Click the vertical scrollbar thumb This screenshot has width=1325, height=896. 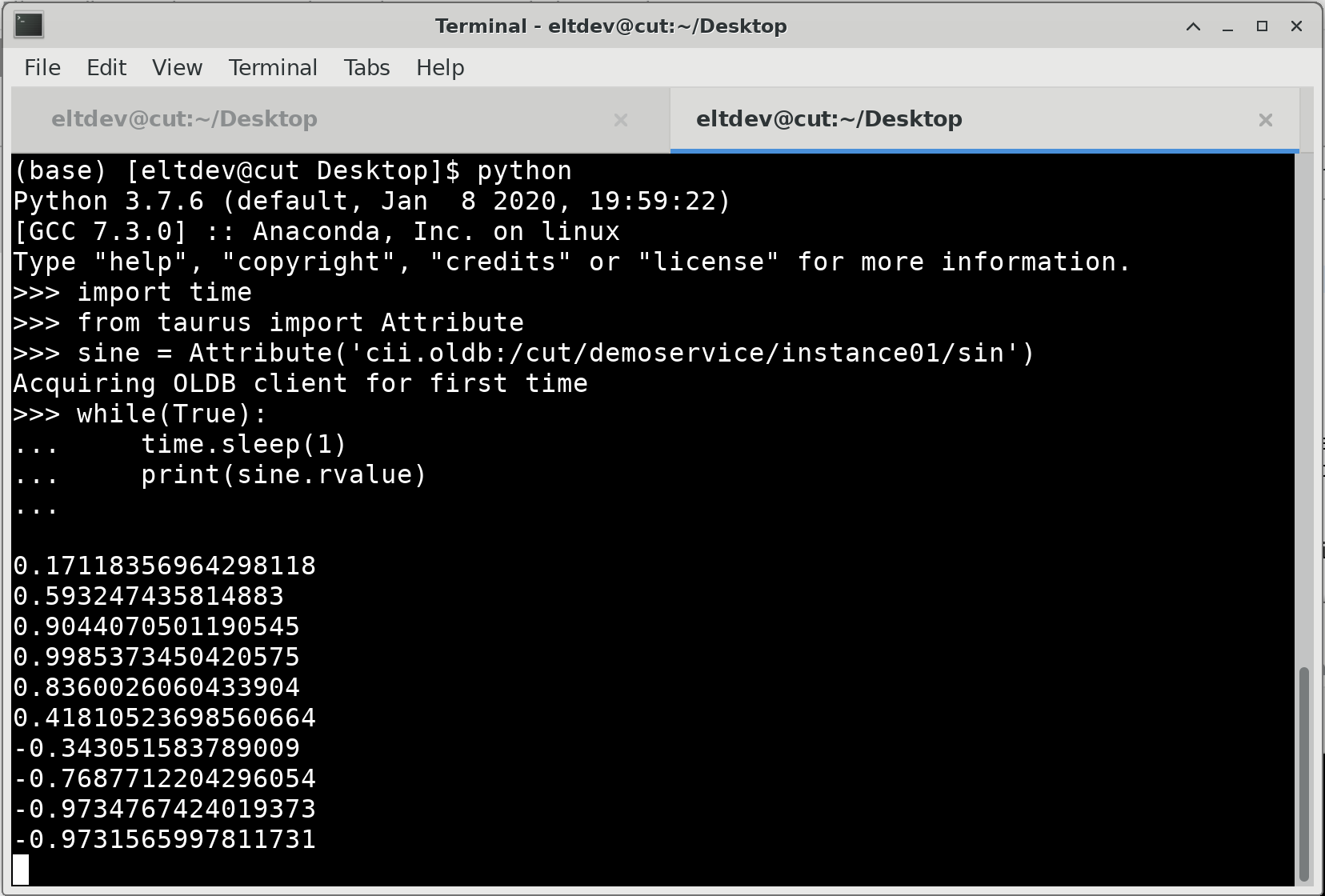pyautogui.click(x=1304, y=772)
